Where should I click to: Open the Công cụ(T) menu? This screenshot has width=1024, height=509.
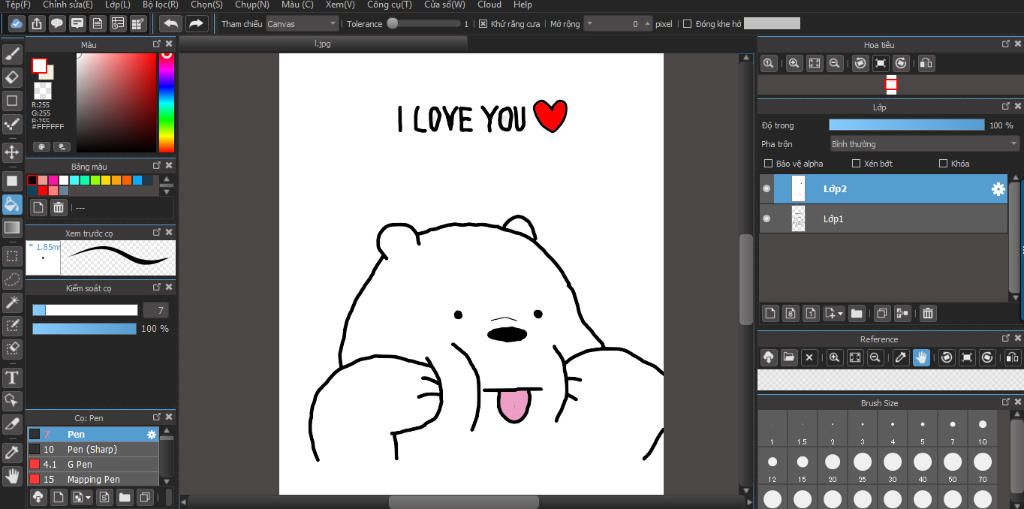(x=389, y=5)
